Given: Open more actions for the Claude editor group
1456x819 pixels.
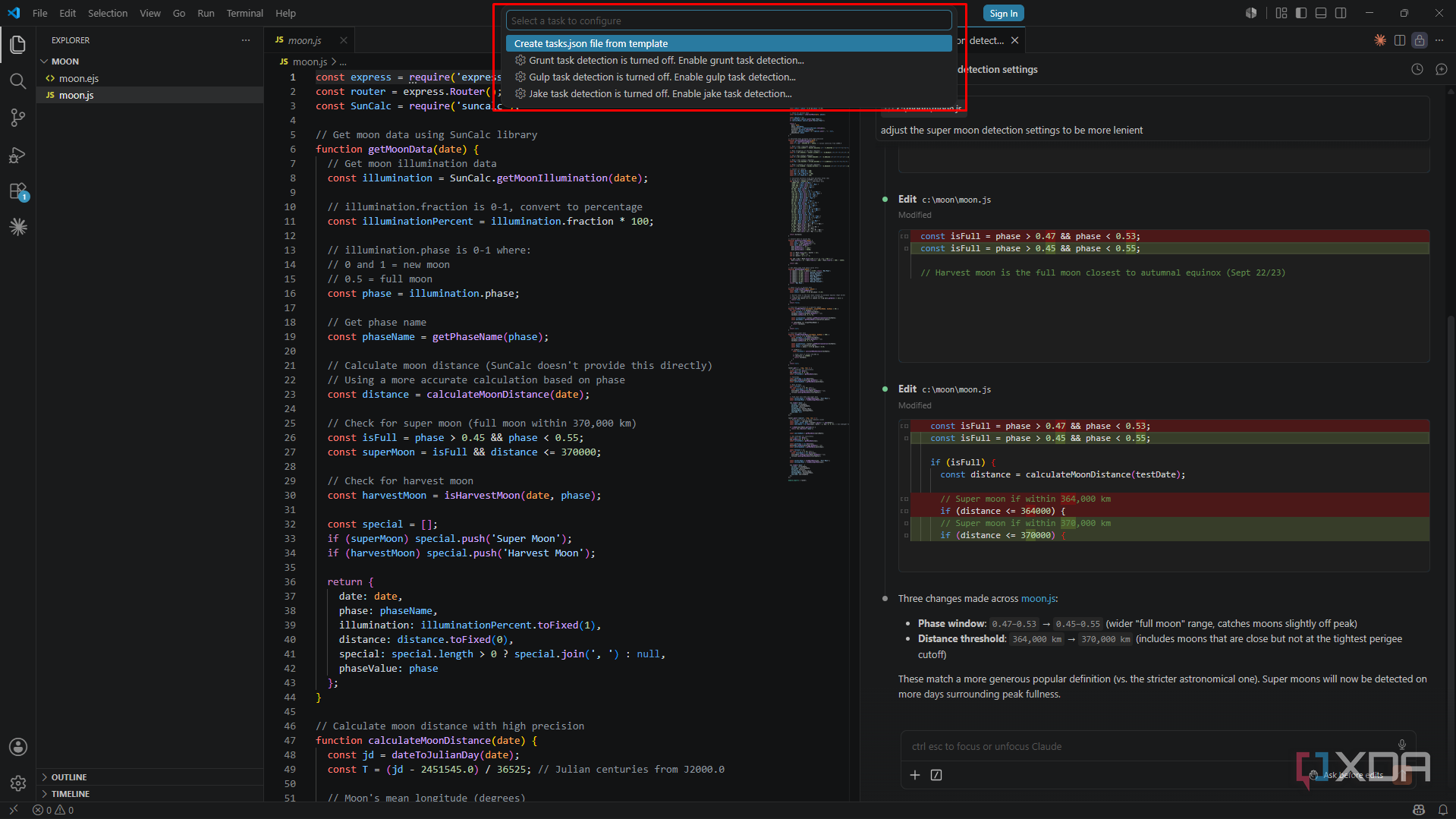Looking at the screenshot, I should 1439,40.
